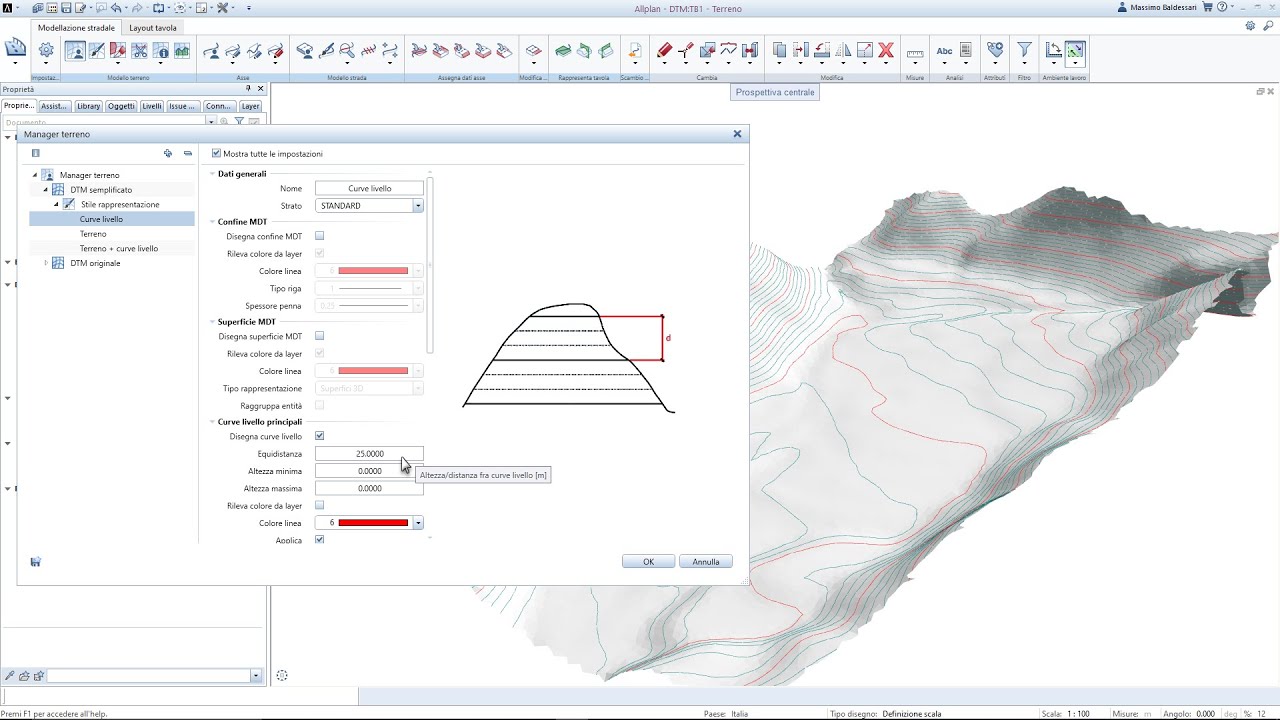Click the Filtro funnel icon in the ribbon
This screenshot has width=1280, height=720.
[x=1024, y=51]
